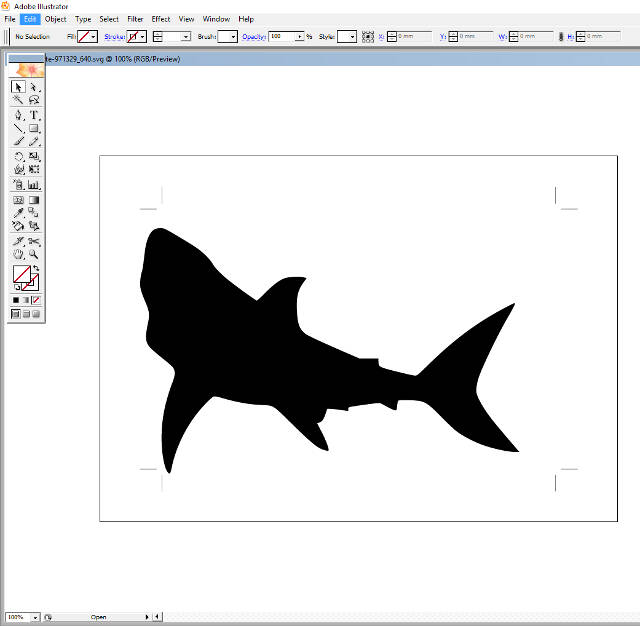Expand the status bar Open popup arrow

(147, 617)
